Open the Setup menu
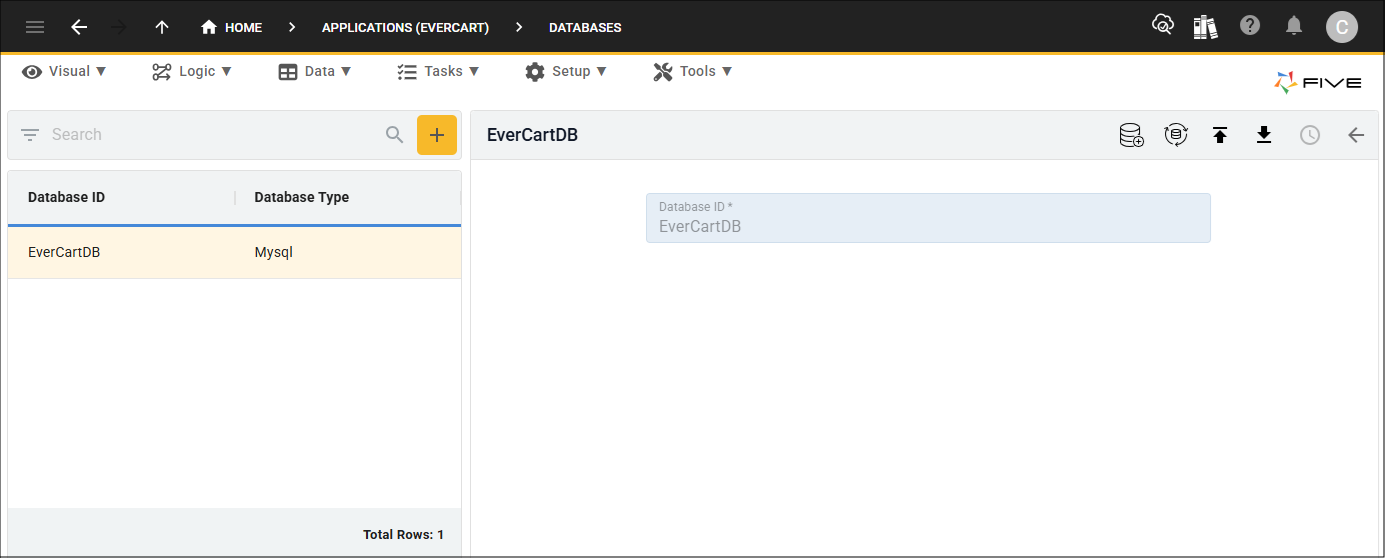The width and height of the screenshot is (1385, 558). 566,71
